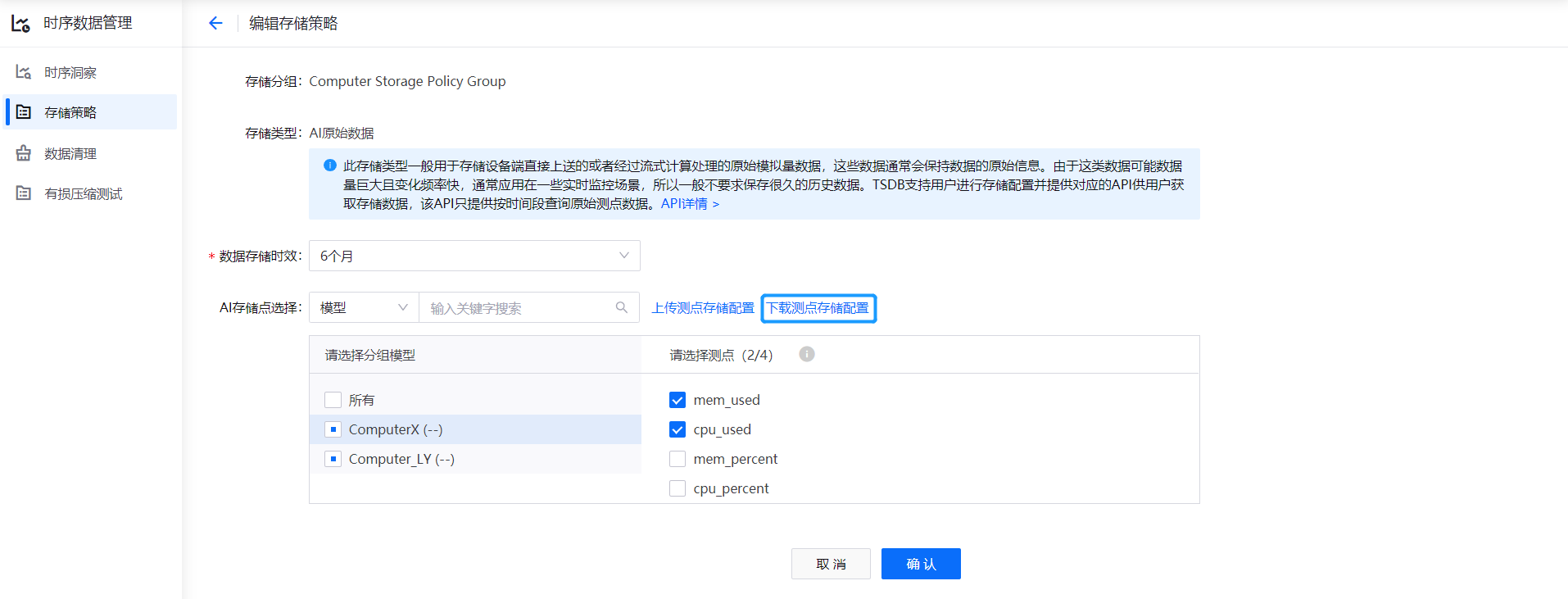
Task: Open the 模型 filter dropdown
Action: (x=364, y=307)
